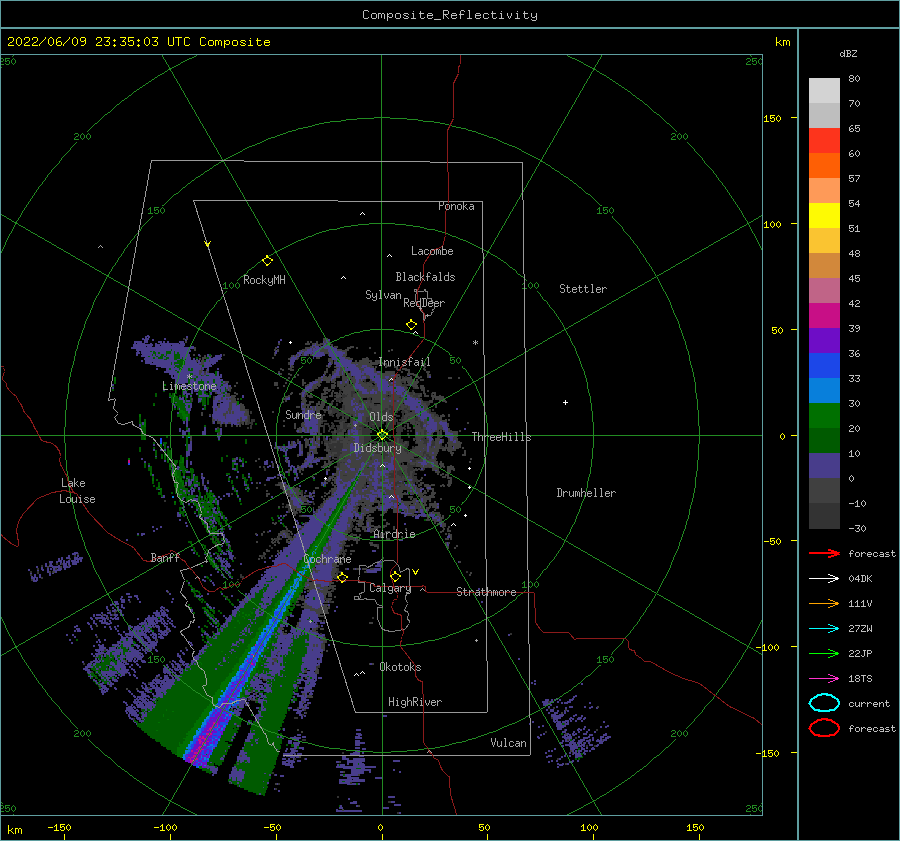Click the Drumheller city label

pyautogui.click(x=586, y=493)
